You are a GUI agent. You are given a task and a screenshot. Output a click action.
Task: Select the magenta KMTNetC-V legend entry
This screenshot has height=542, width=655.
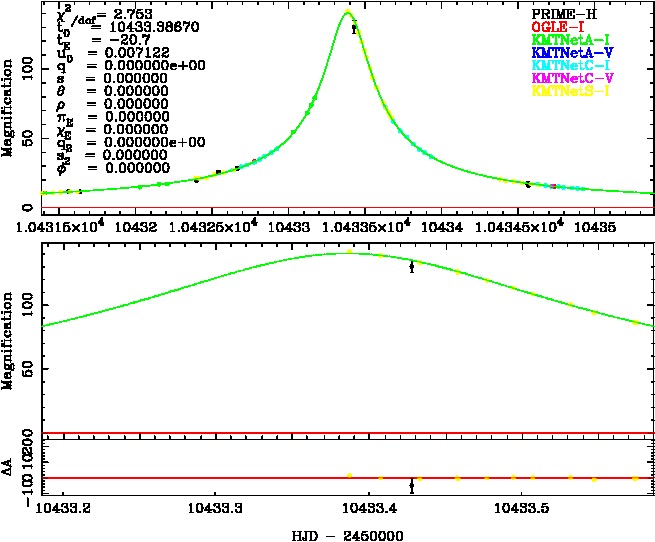[569, 78]
